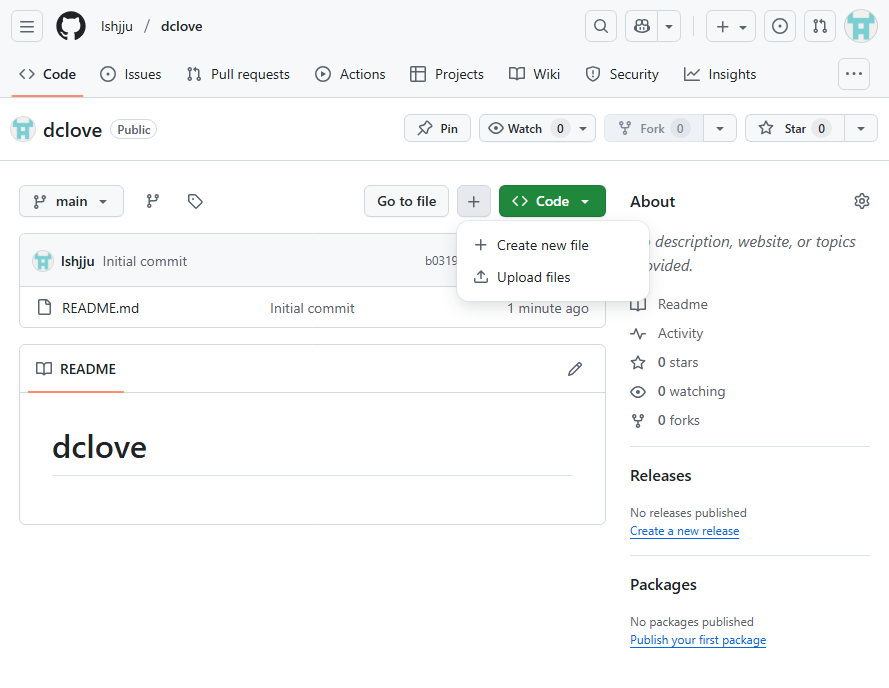Viewport: 889px width, 688px height.
Task: Click the Packages heading
Action: [x=663, y=584]
